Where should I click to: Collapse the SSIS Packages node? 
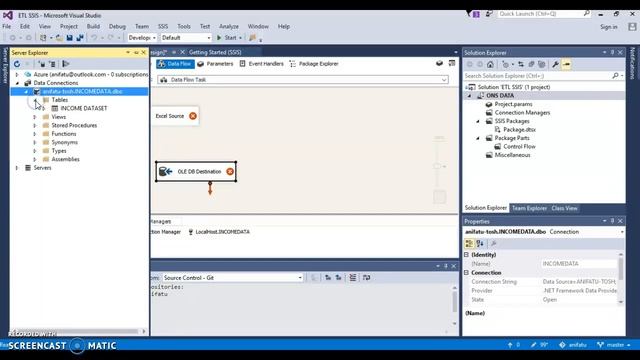click(x=478, y=121)
